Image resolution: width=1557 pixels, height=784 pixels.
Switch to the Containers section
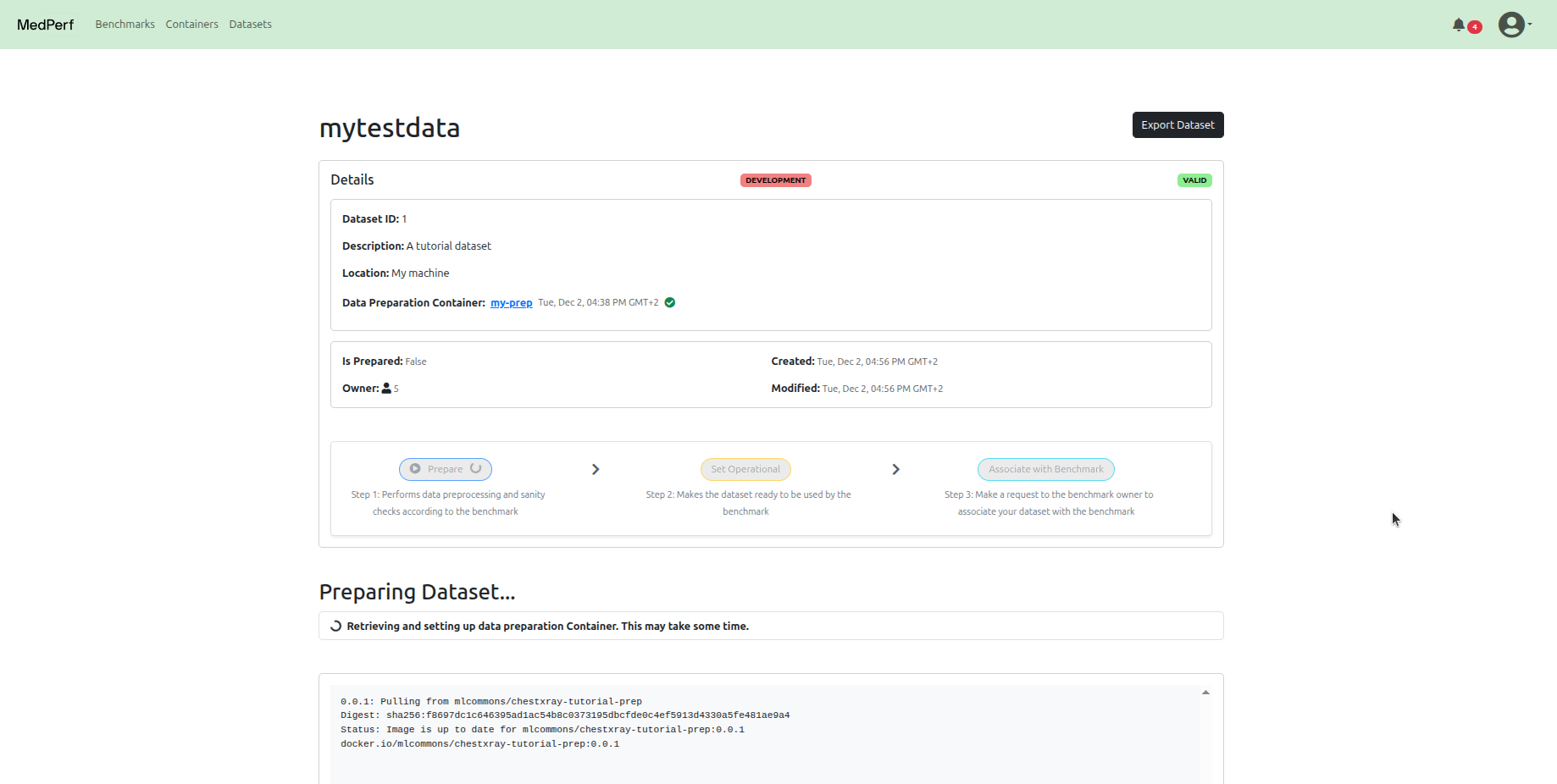(191, 24)
